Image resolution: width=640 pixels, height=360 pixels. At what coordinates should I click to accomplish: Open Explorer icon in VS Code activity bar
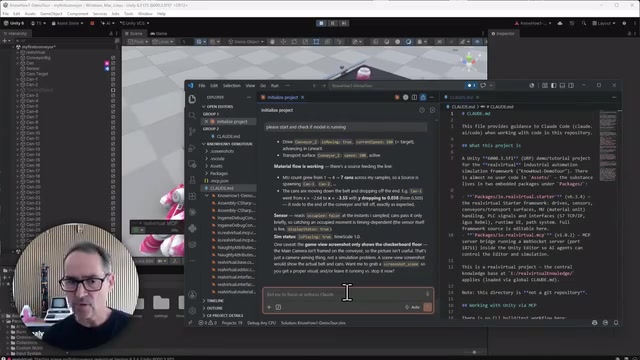[192, 99]
